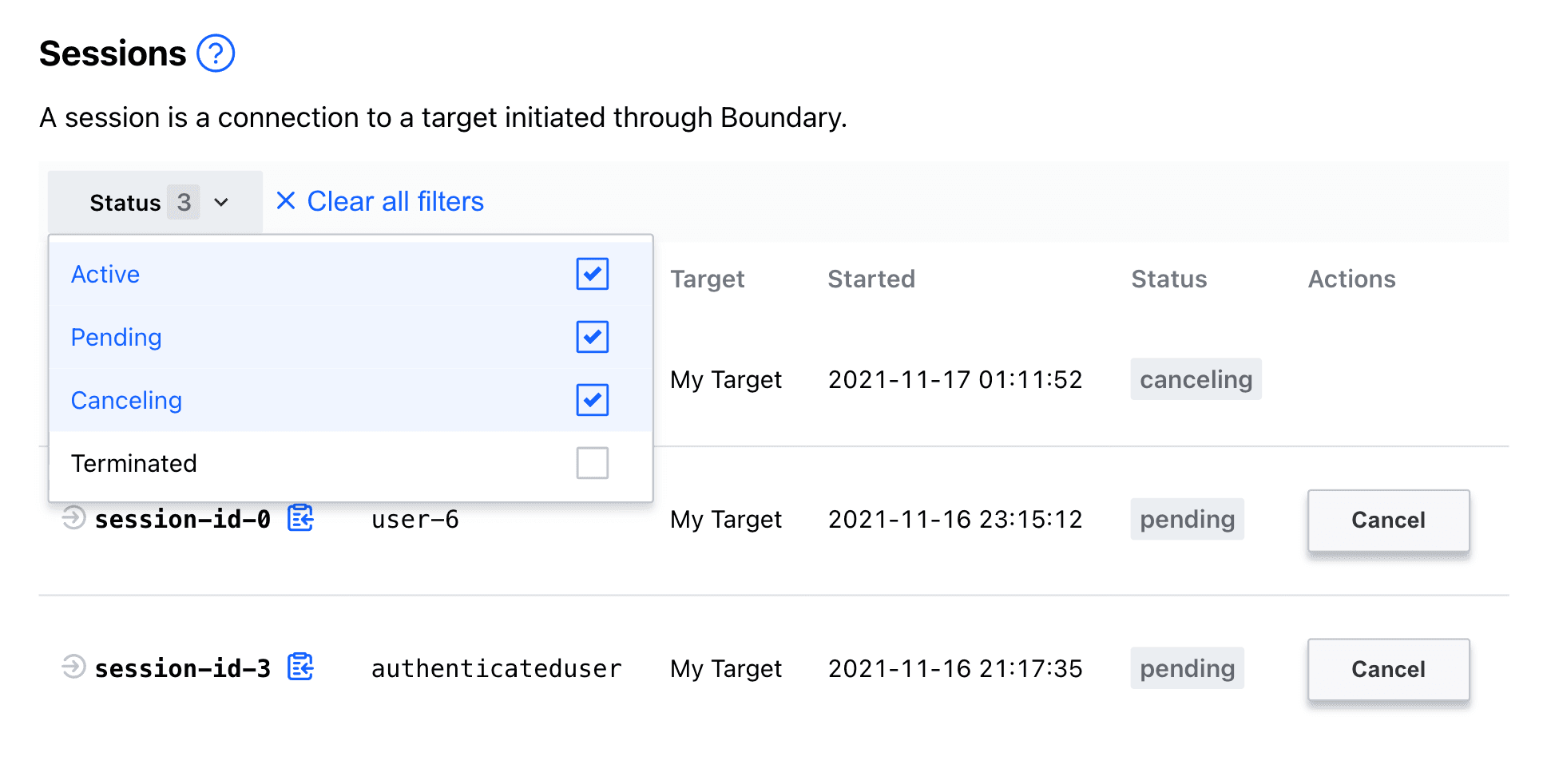The height and width of the screenshot is (784, 1543).
Task: Disable the Pending status filter
Action: point(592,337)
